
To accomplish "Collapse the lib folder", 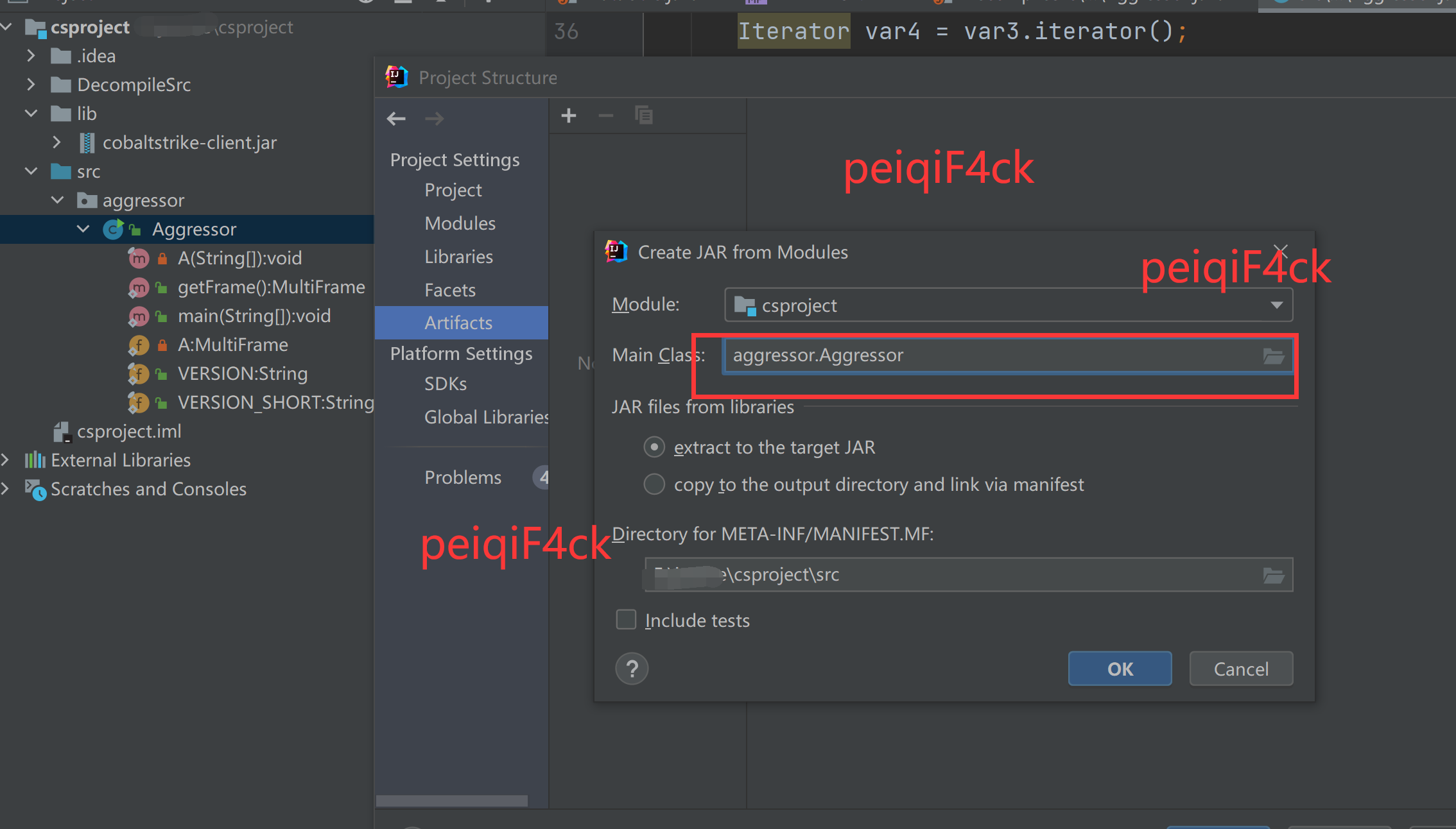I will tap(31, 114).
